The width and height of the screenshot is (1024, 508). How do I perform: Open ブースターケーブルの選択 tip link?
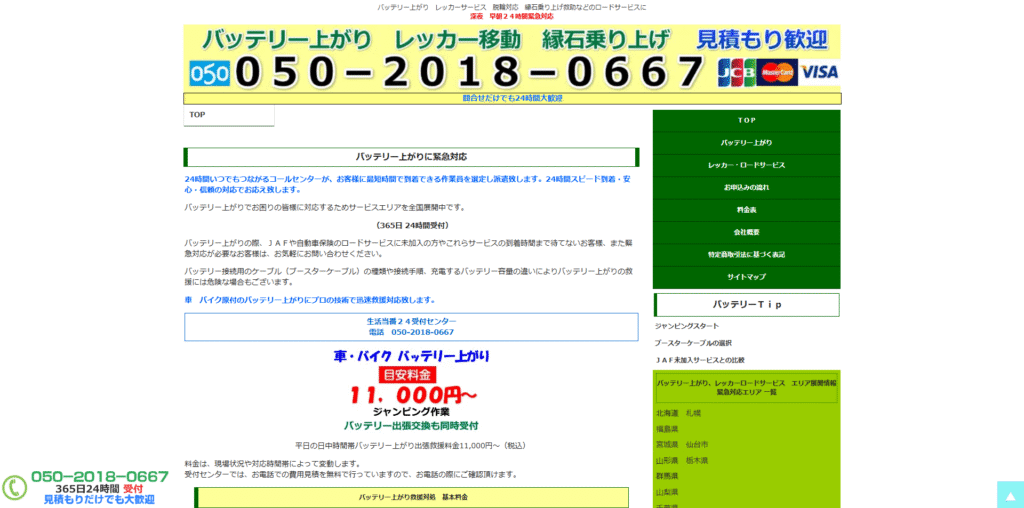693,343
